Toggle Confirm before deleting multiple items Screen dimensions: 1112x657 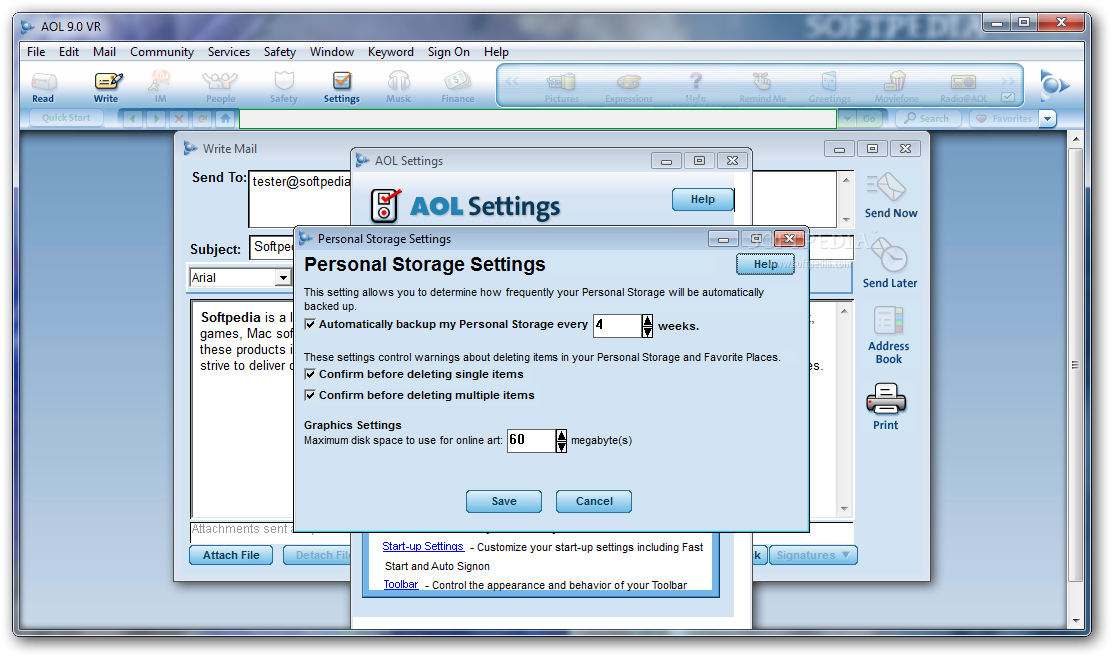click(310, 395)
